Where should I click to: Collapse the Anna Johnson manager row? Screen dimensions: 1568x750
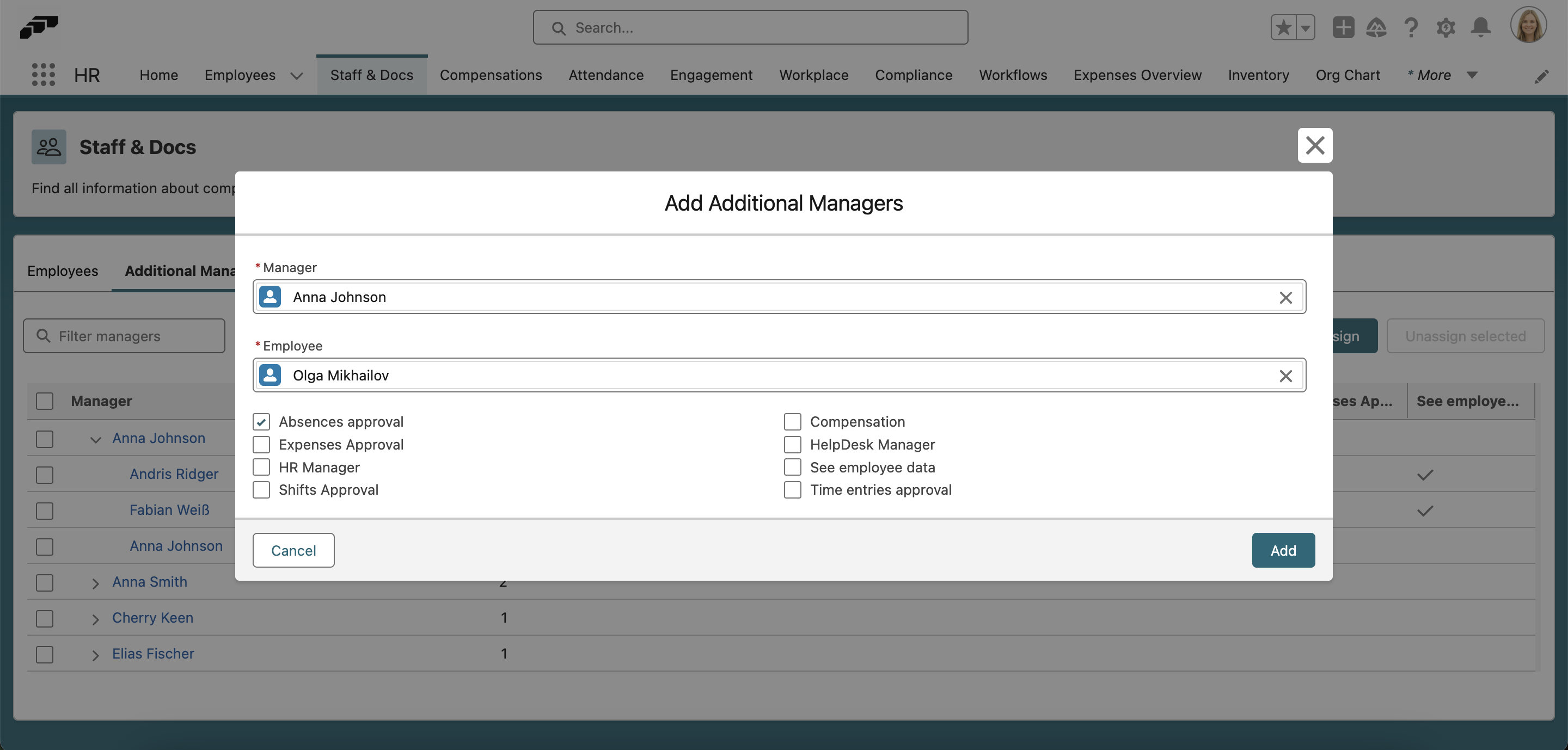coord(95,439)
